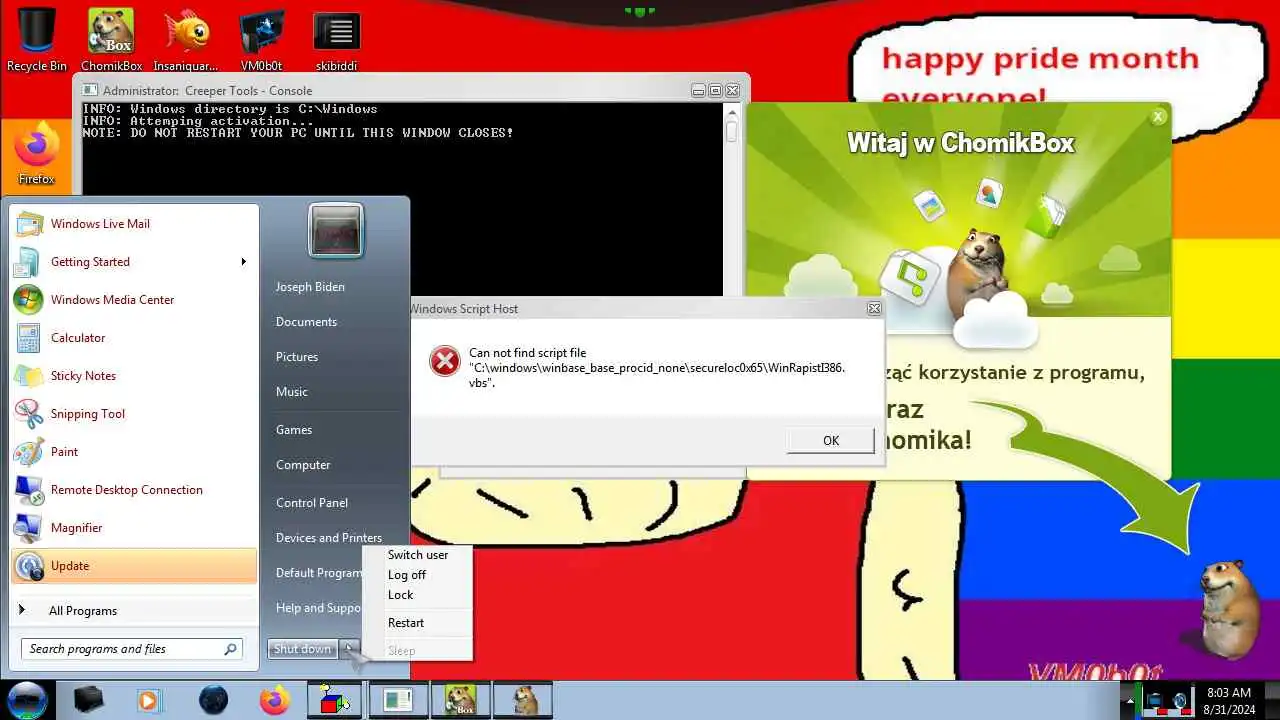
Task: Select Lock from power menu
Action: (401, 595)
